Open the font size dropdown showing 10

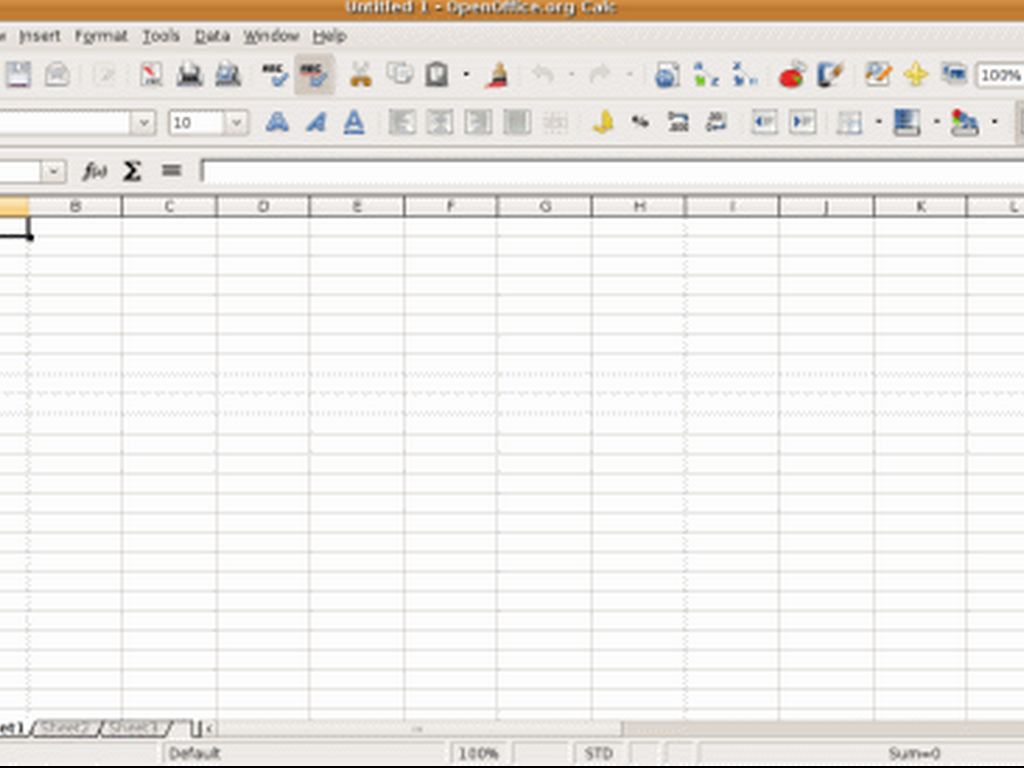(x=237, y=123)
